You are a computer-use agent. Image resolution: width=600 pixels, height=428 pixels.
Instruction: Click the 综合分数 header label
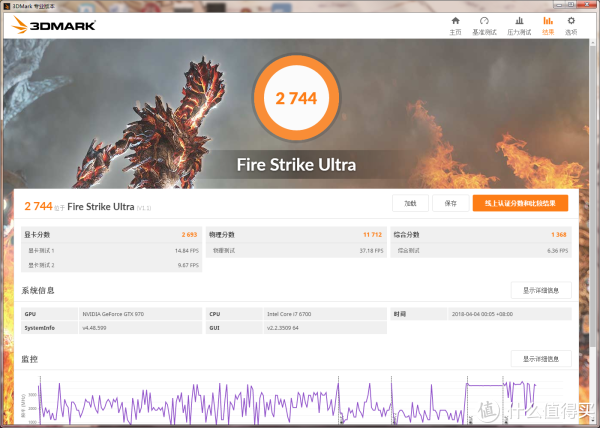pos(406,234)
